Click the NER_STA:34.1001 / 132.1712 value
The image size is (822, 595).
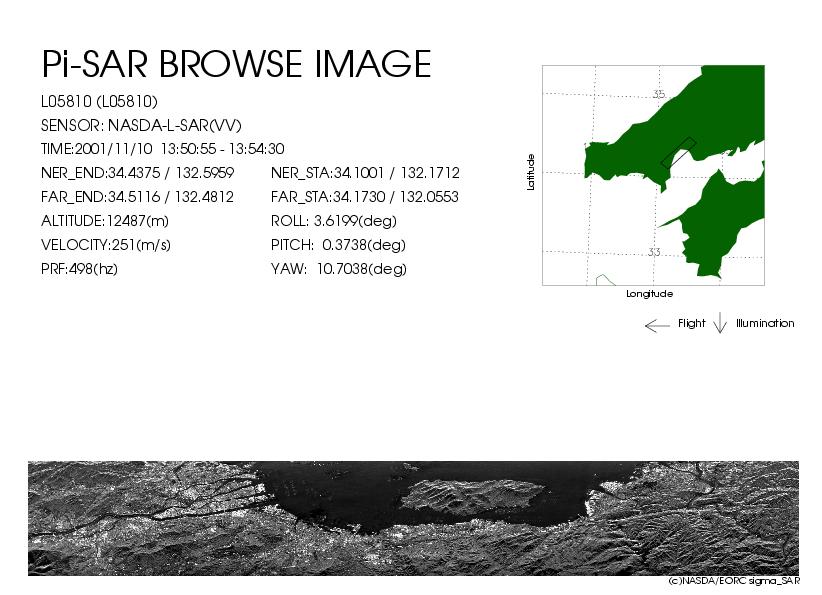click(365, 173)
